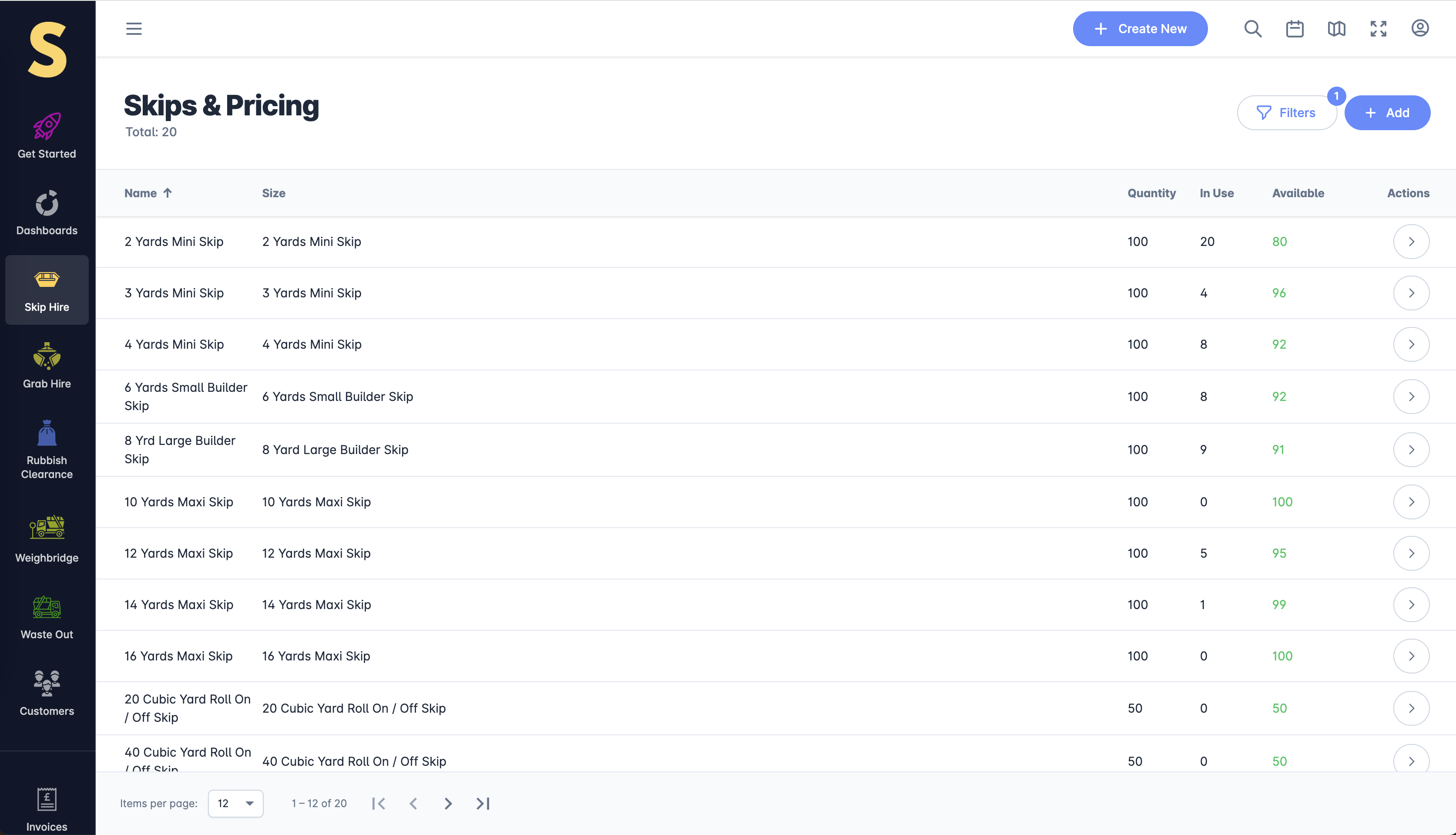1456x835 pixels.
Task: Open the 10 Yards Maxi Skip row chevron
Action: 1411,502
